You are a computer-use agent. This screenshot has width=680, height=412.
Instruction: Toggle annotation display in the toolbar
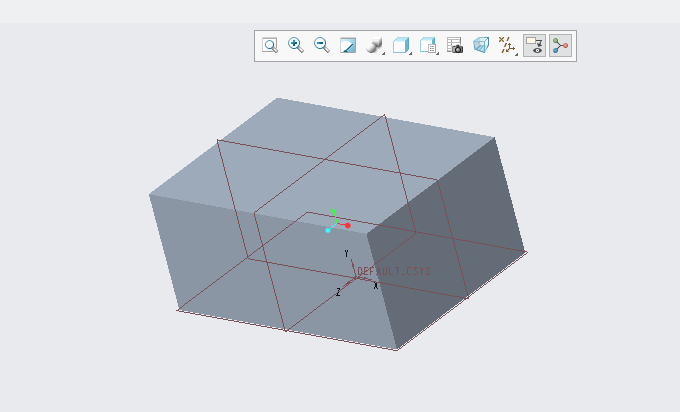point(535,45)
